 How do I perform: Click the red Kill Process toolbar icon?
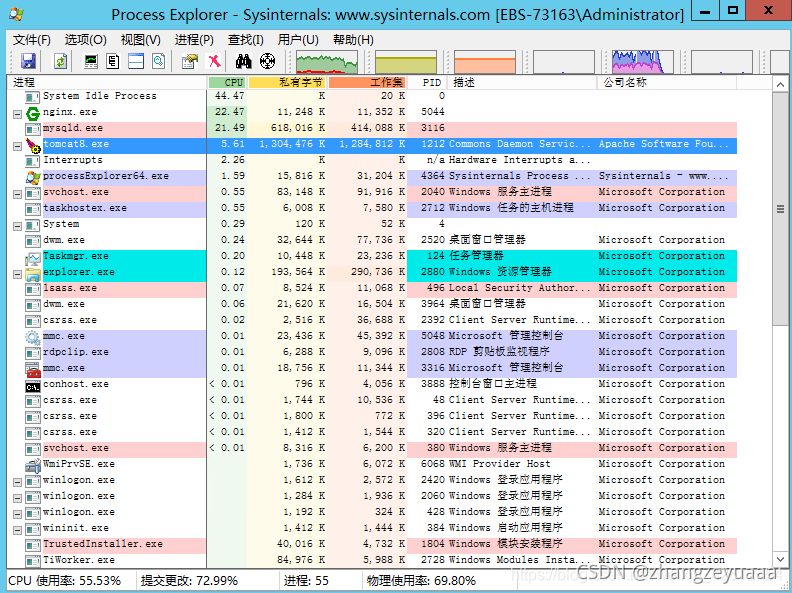(x=215, y=61)
